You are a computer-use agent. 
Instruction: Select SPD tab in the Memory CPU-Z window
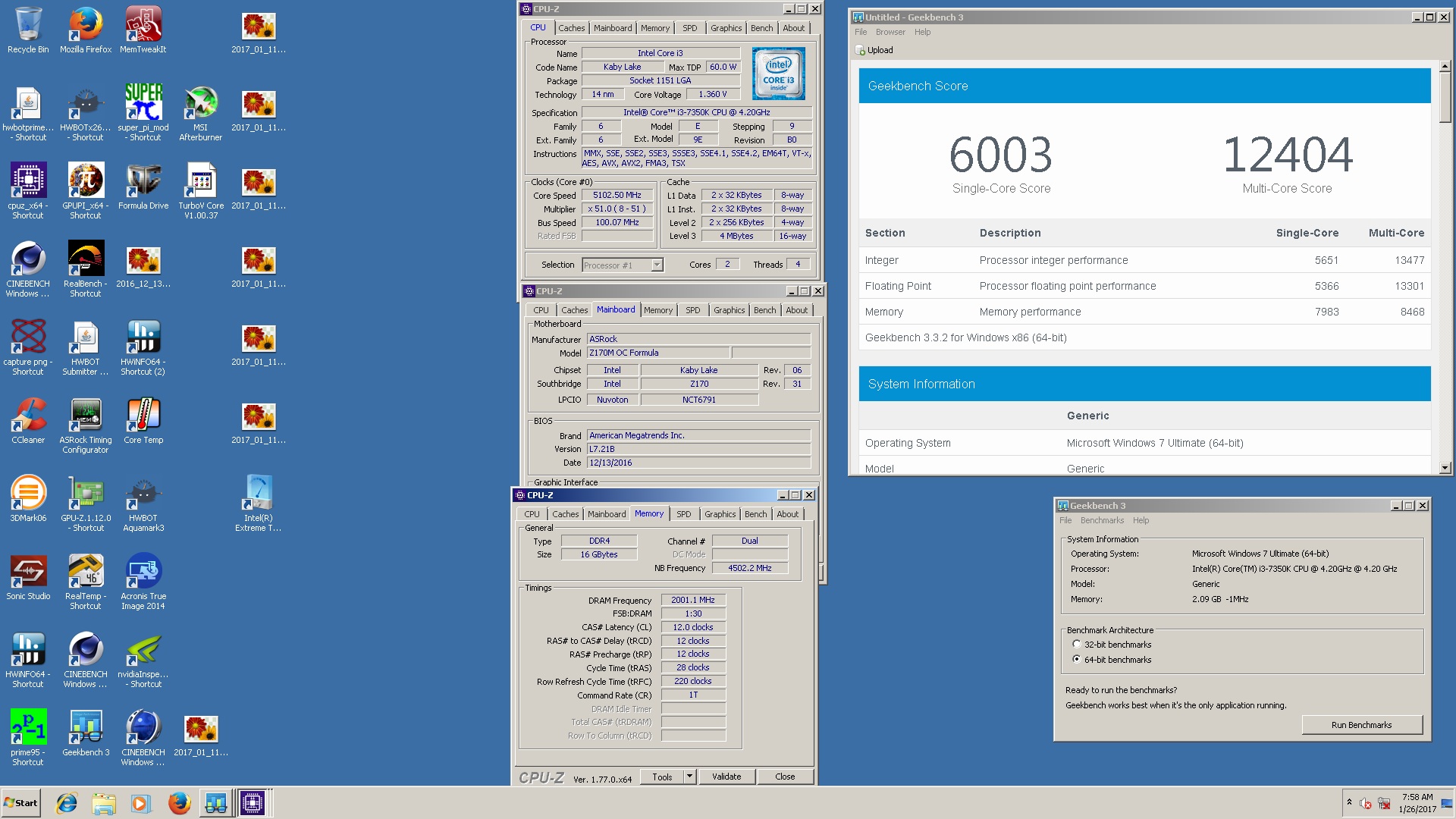point(683,514)
